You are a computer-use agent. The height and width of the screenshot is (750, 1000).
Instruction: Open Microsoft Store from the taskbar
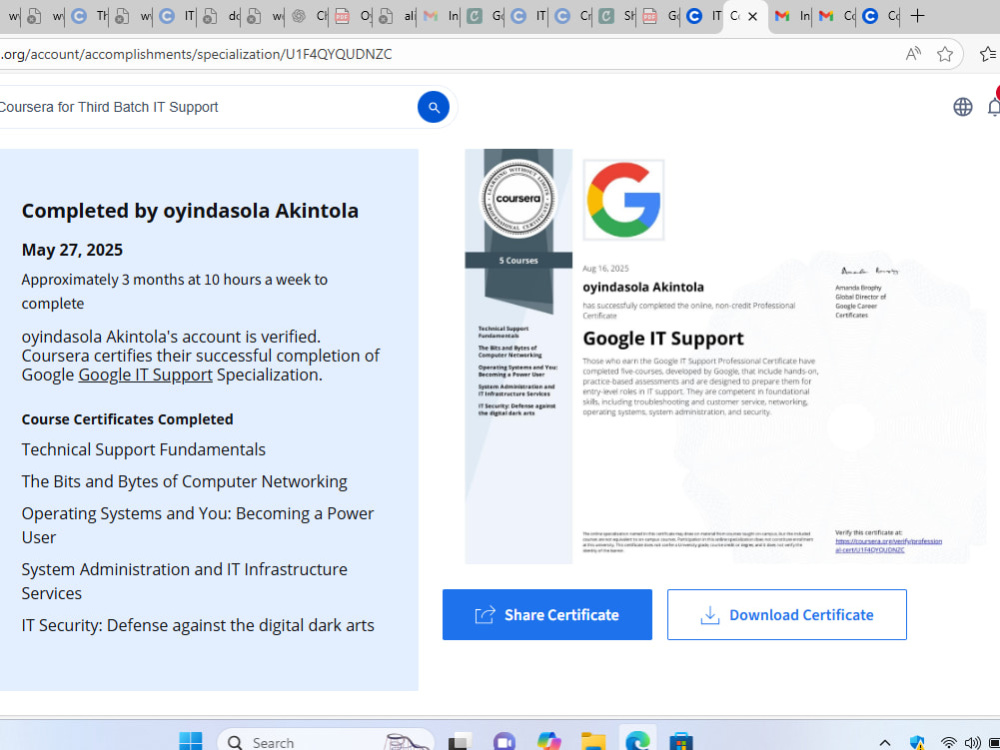[681, 742]
